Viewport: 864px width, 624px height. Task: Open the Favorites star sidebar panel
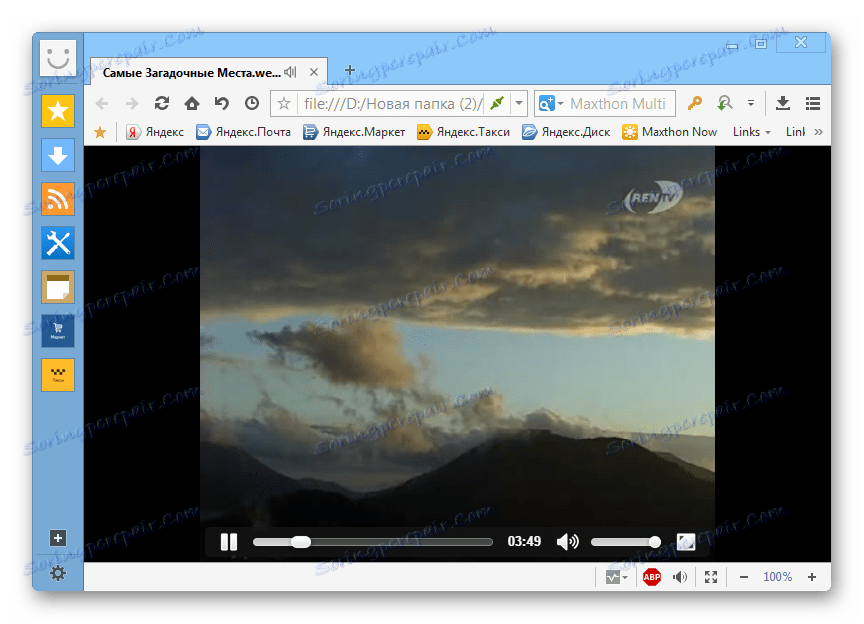(58, 111)
